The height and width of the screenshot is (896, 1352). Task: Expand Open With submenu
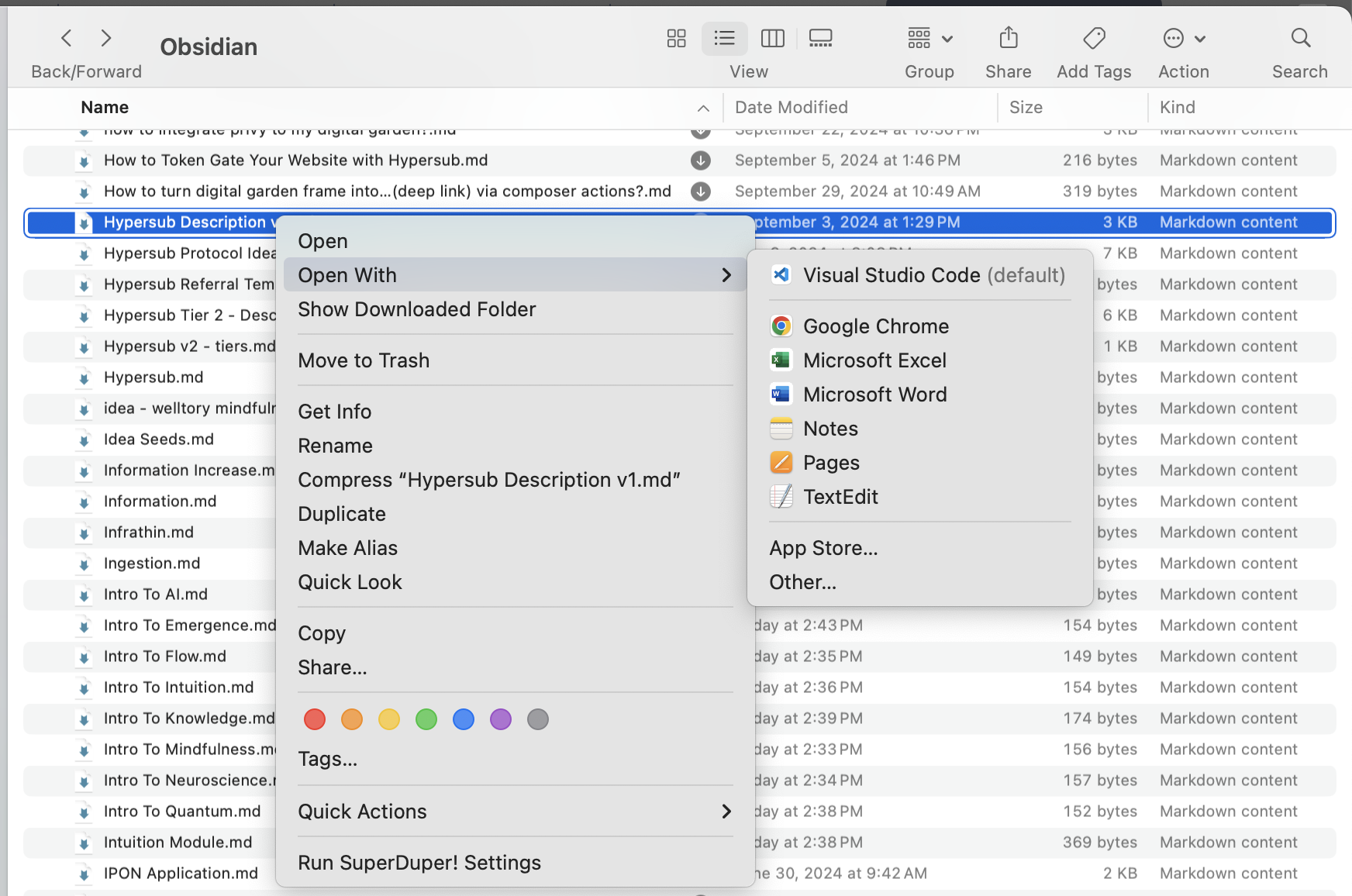[516, 275]
